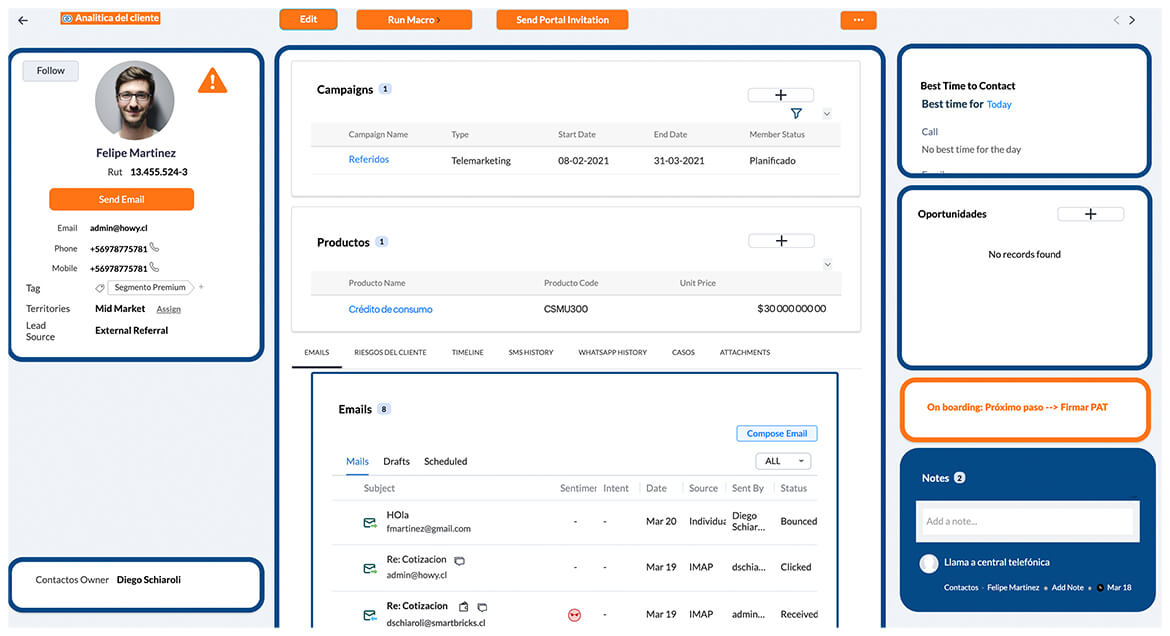The width and height of the screenshot is (1170, 636).
Task: Open the WhatsApp History tab
Action: (x=613, y=352)
